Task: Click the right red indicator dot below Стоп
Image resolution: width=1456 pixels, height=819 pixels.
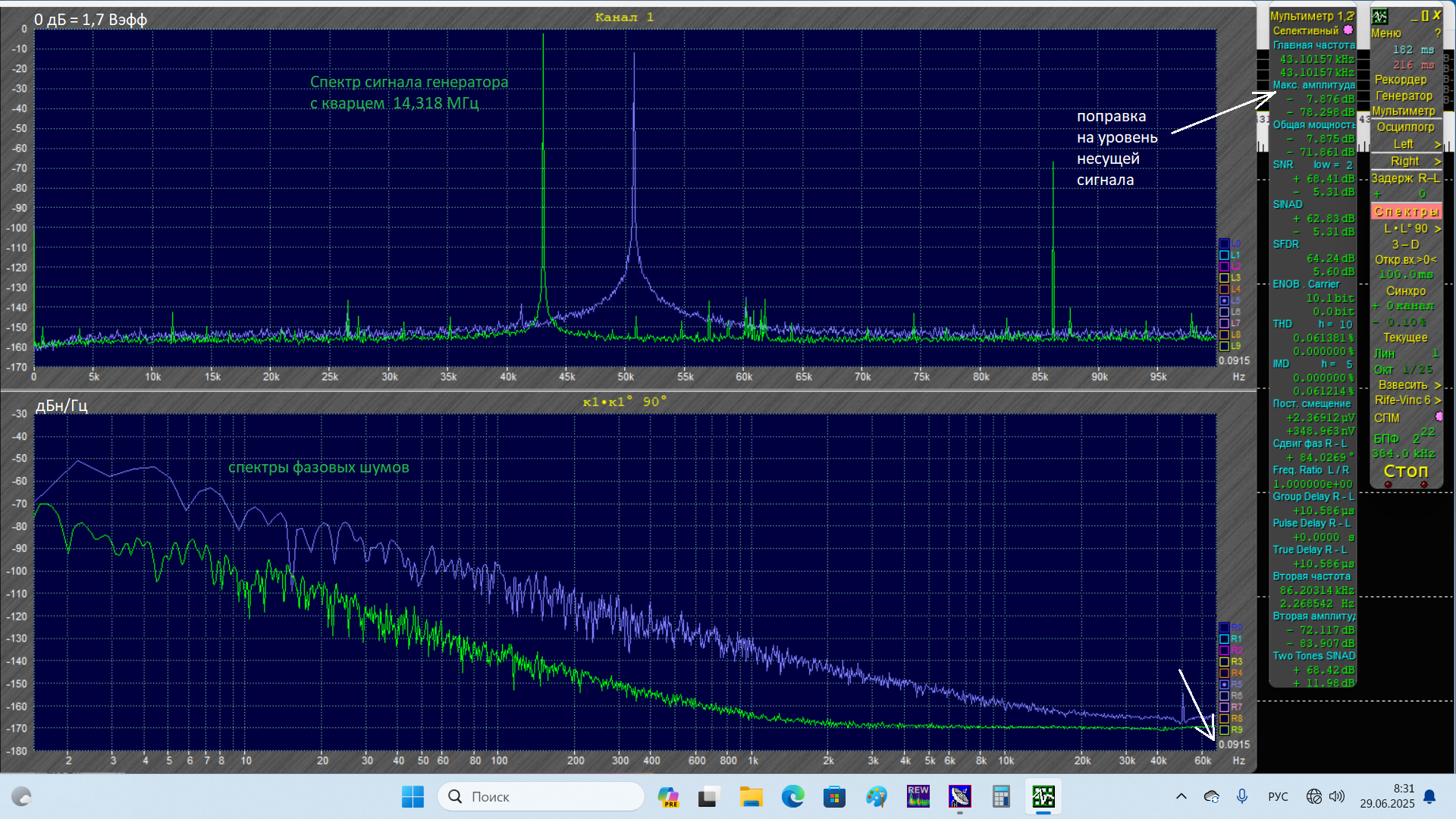Action: (1423, 485)
